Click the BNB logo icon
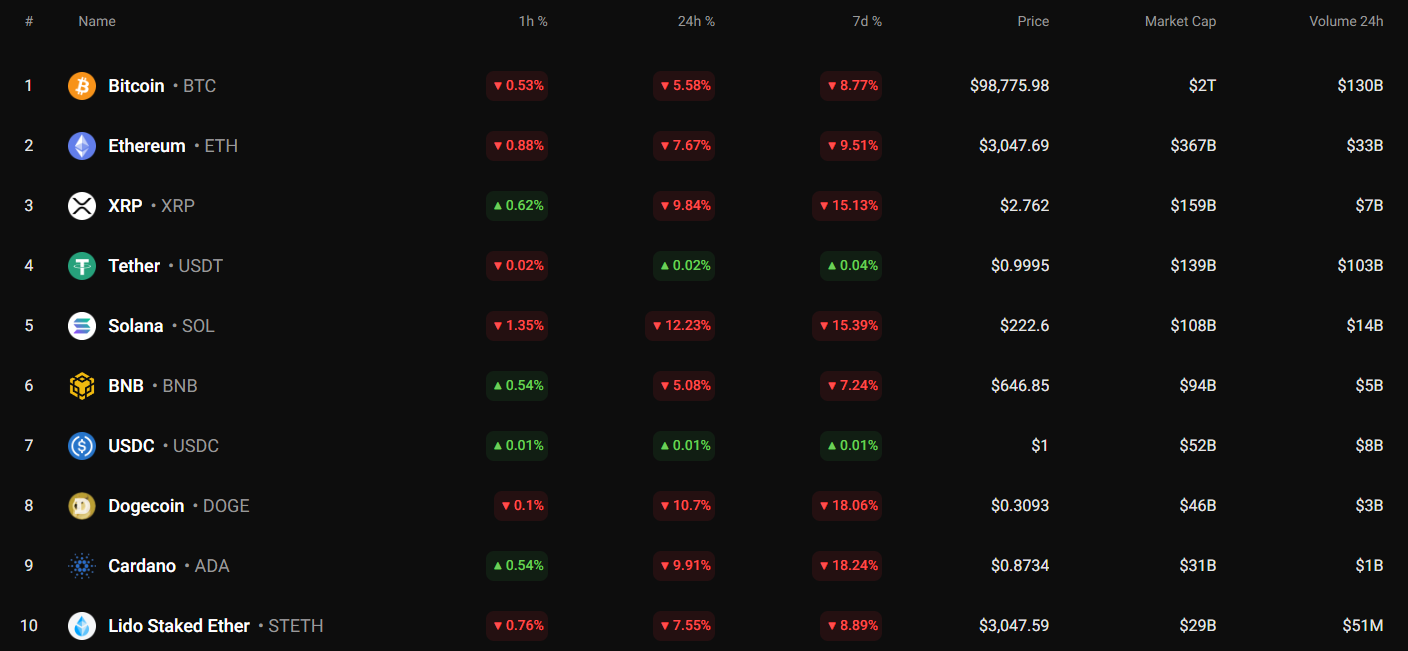1408x651 pixels. pos(82,386)
